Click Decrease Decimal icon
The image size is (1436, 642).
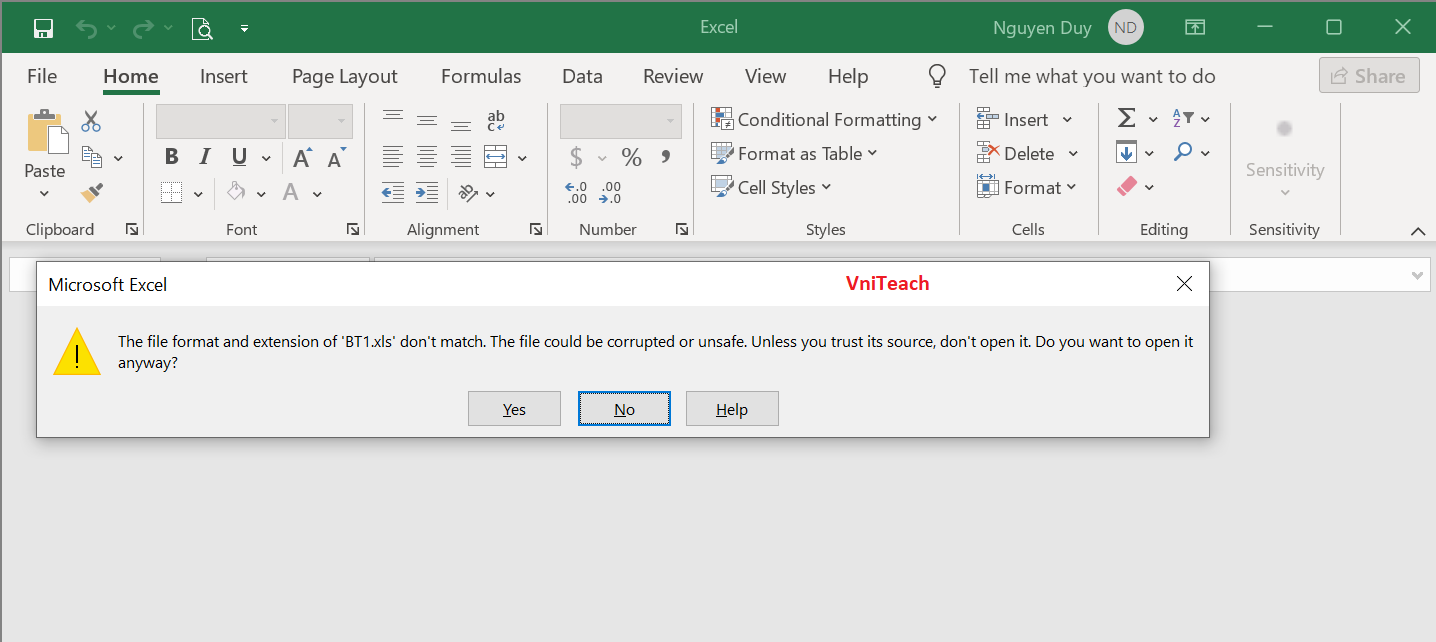(610, 192)
